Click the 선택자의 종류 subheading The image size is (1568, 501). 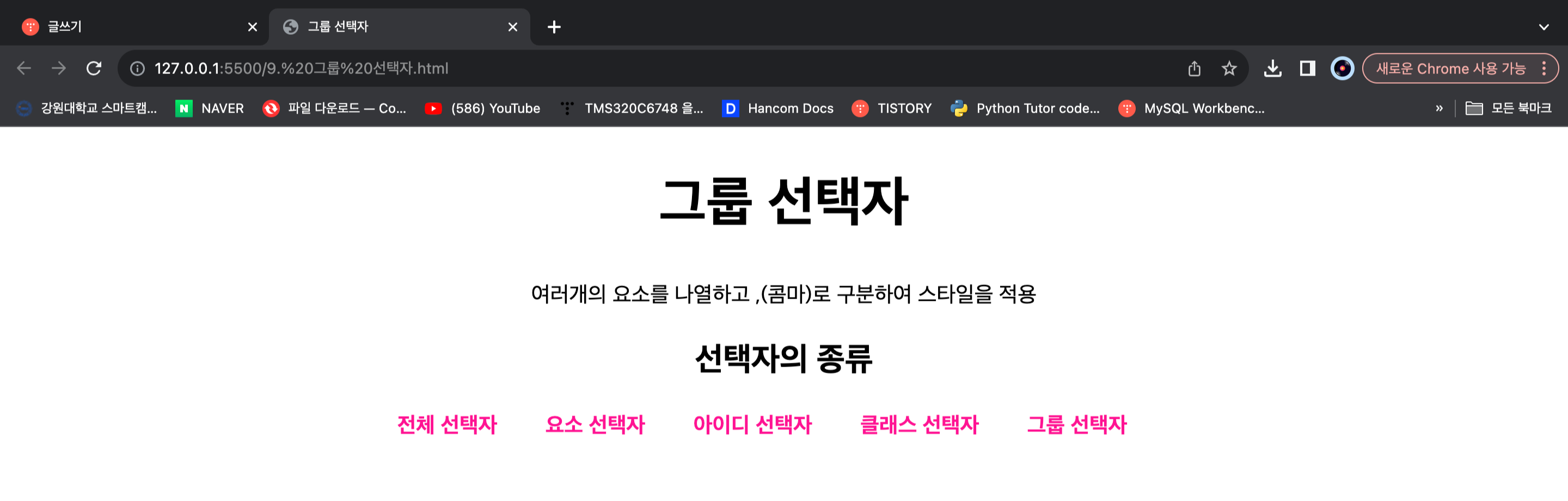pos(784,358)
